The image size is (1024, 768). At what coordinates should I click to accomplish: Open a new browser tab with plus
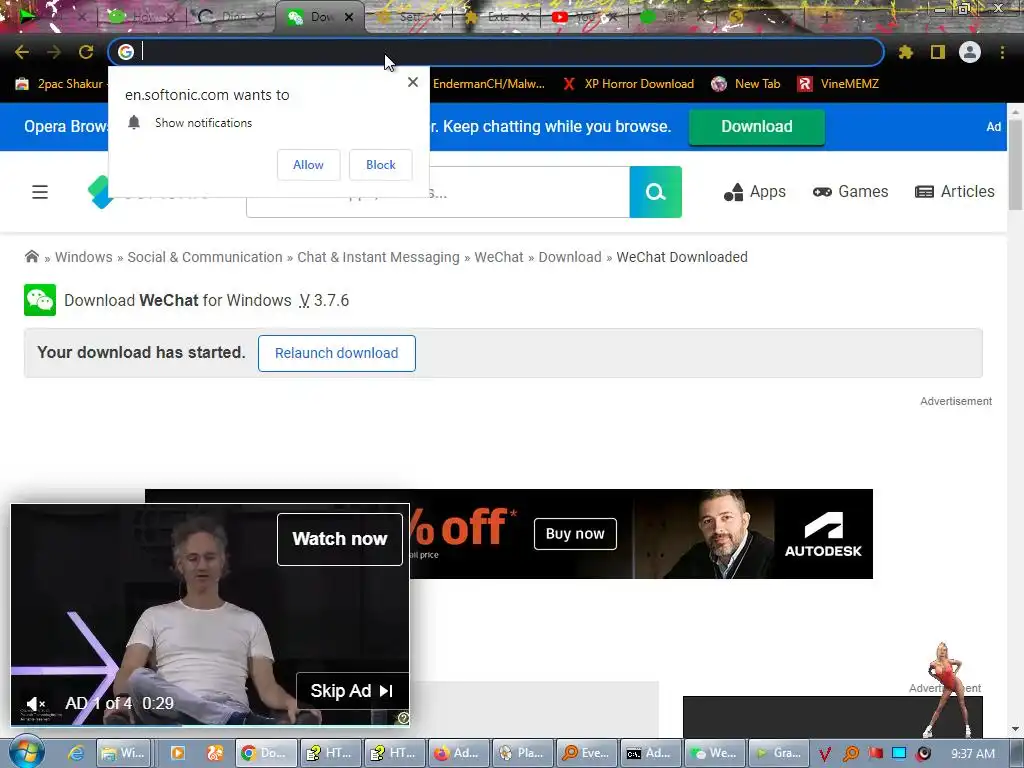pos(826,18)
